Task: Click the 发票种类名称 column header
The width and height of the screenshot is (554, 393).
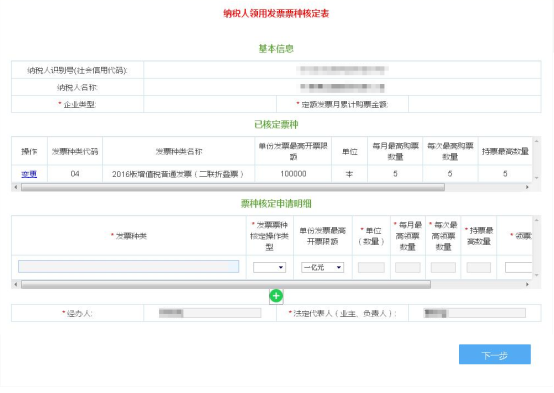Action: pos(179,152)
